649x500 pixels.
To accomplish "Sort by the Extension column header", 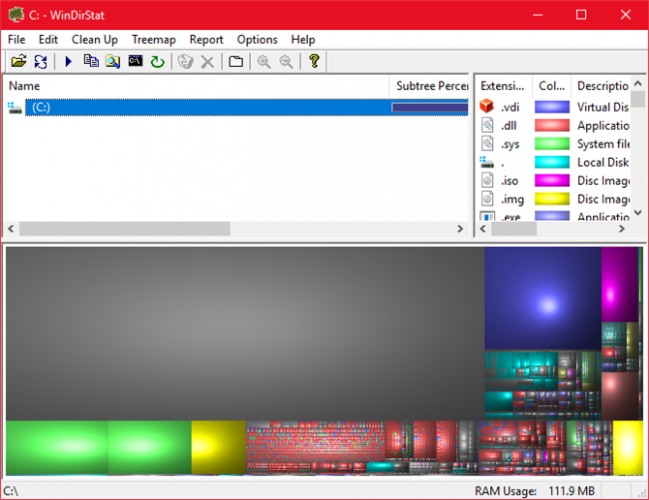I will [x=503, y=86].
